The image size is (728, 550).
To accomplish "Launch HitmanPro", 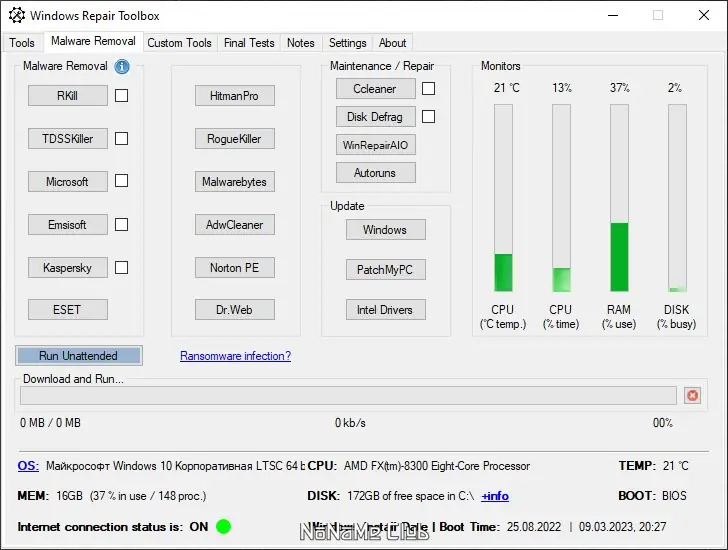I will (234, 96).
